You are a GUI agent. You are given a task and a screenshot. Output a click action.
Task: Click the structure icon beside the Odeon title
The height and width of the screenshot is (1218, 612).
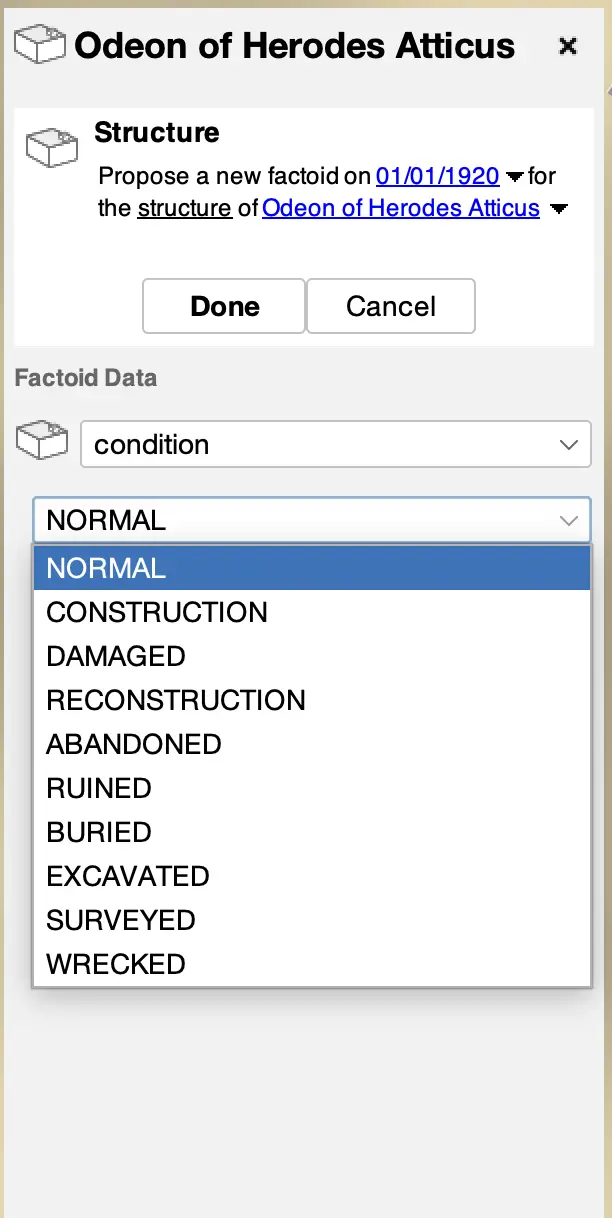coord(40,45)
